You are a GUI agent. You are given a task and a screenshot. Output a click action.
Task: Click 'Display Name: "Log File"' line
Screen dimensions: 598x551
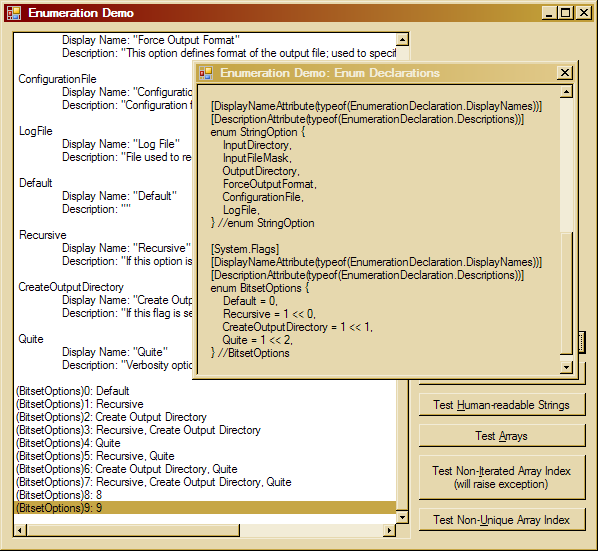121,144
